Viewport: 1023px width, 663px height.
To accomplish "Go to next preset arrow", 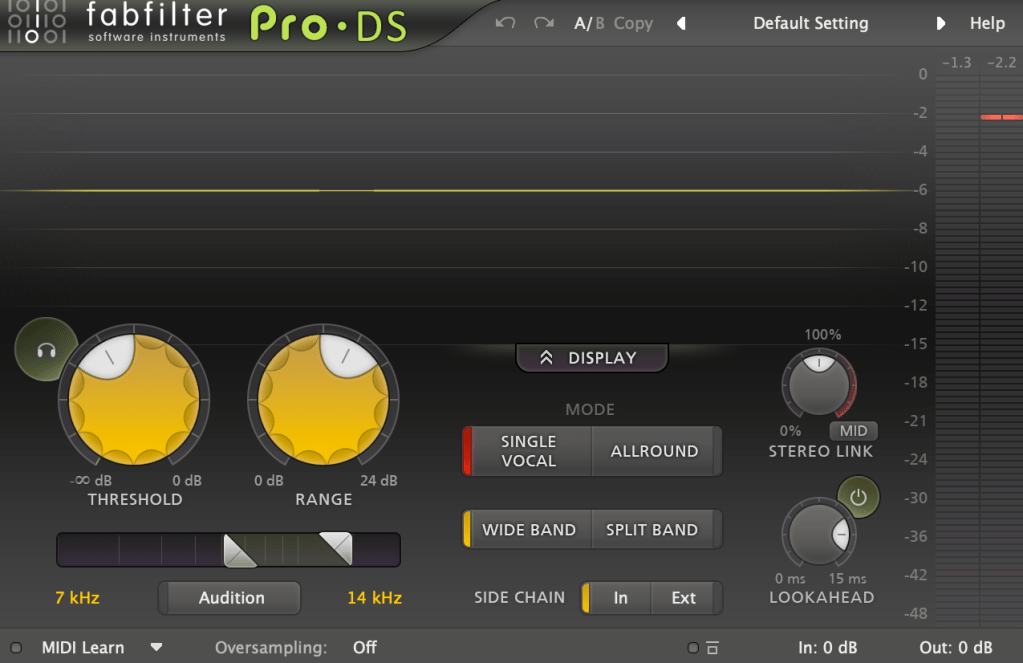I will pos(940,23).
